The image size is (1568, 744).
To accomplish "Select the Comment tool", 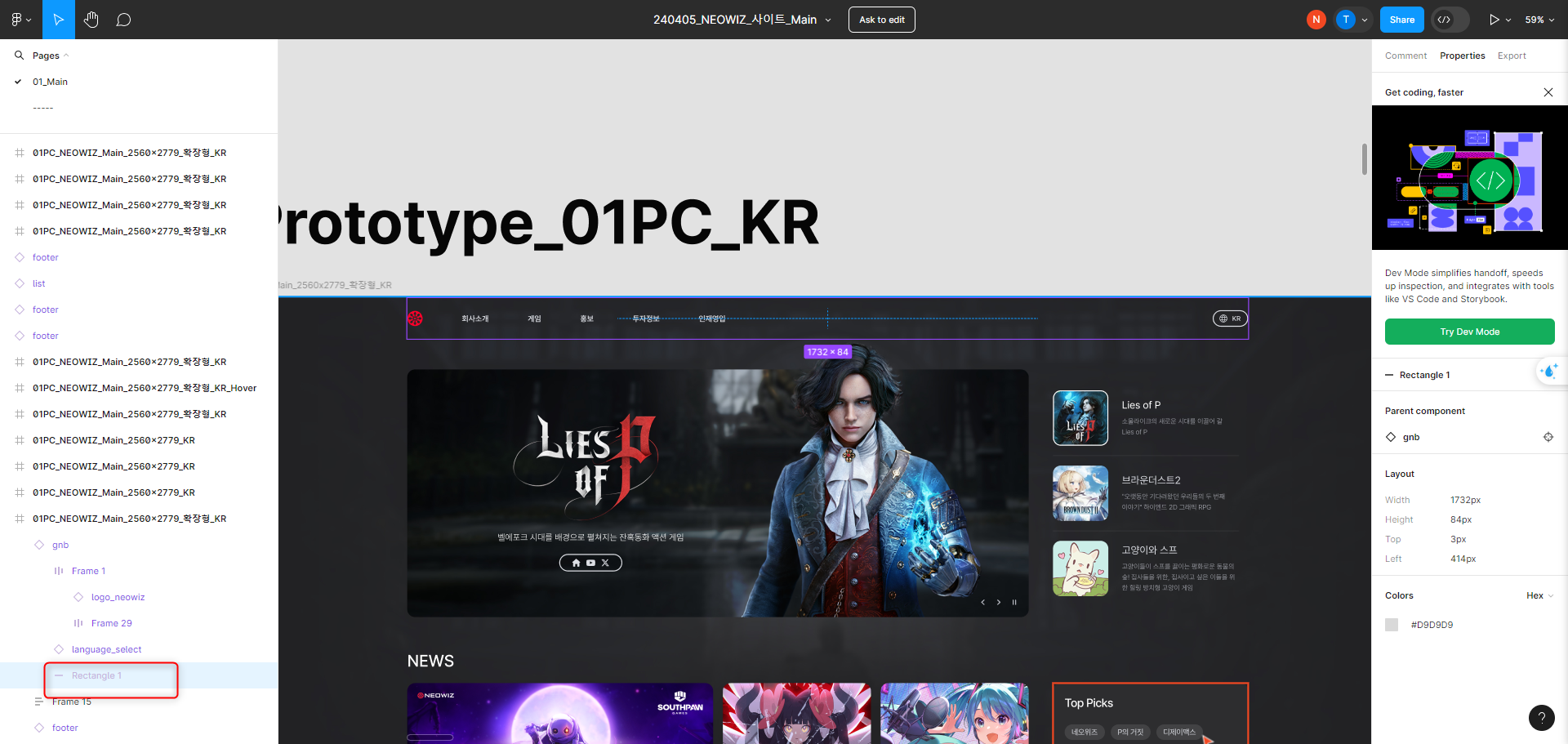I will (123, 20).
